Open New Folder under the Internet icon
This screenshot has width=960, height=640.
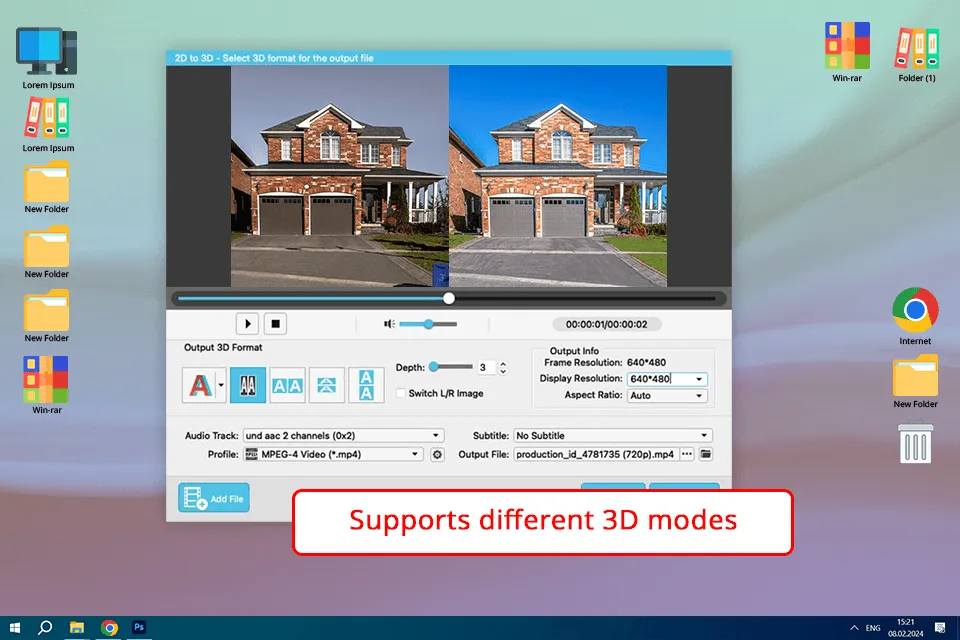click(x=915, y=382)
